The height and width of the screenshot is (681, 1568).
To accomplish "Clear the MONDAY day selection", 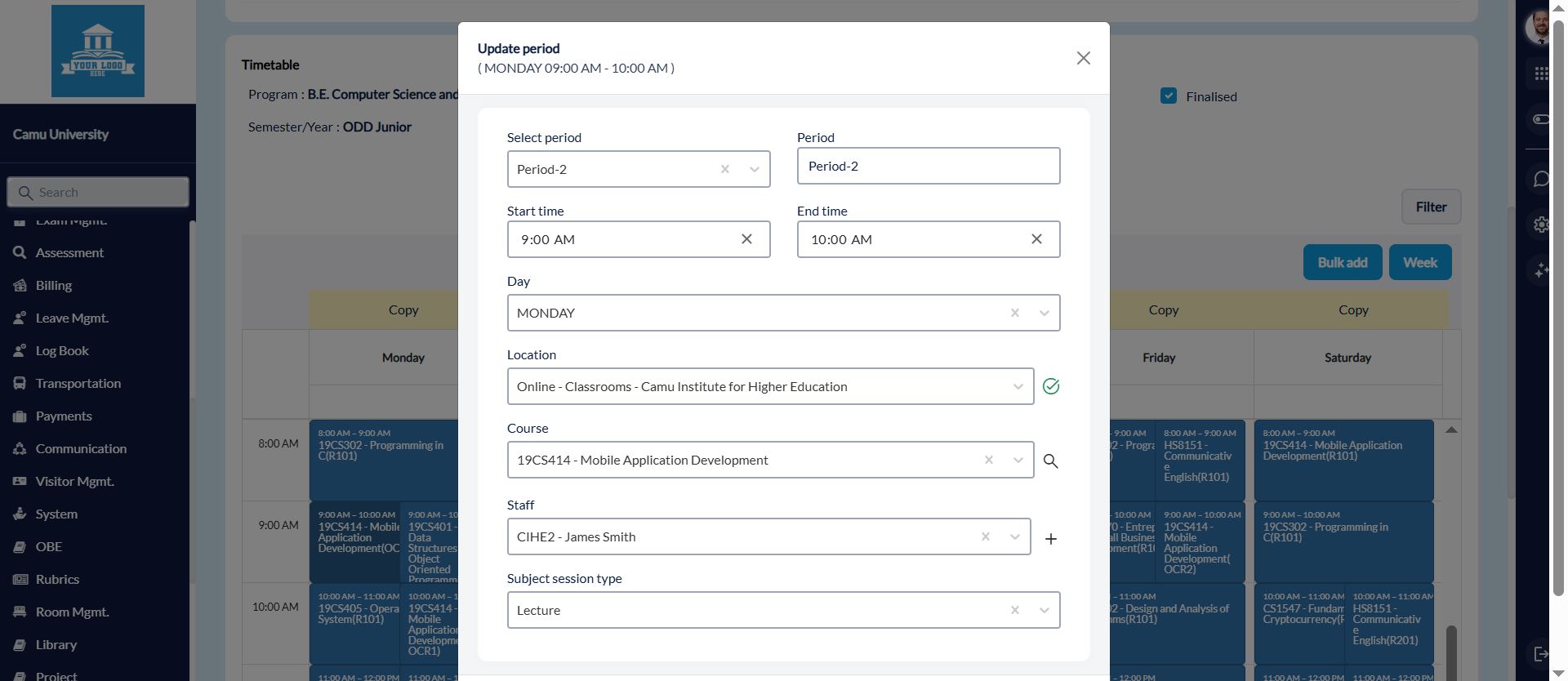I will (x=1014, y=313).
